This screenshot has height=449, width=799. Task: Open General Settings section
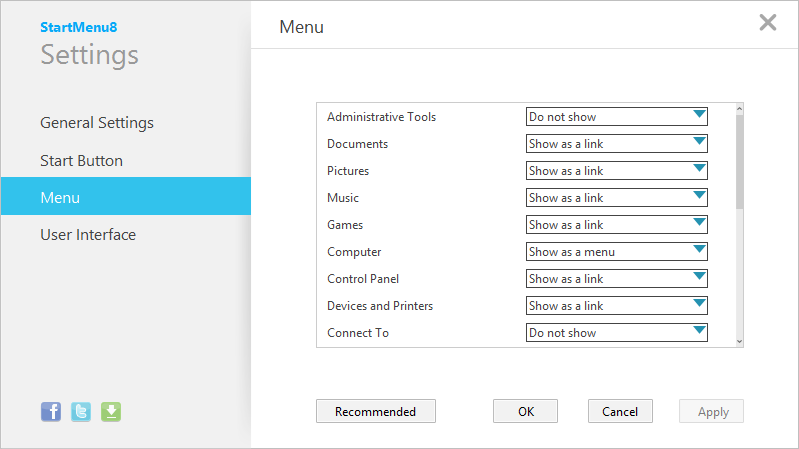pos(97,123)
